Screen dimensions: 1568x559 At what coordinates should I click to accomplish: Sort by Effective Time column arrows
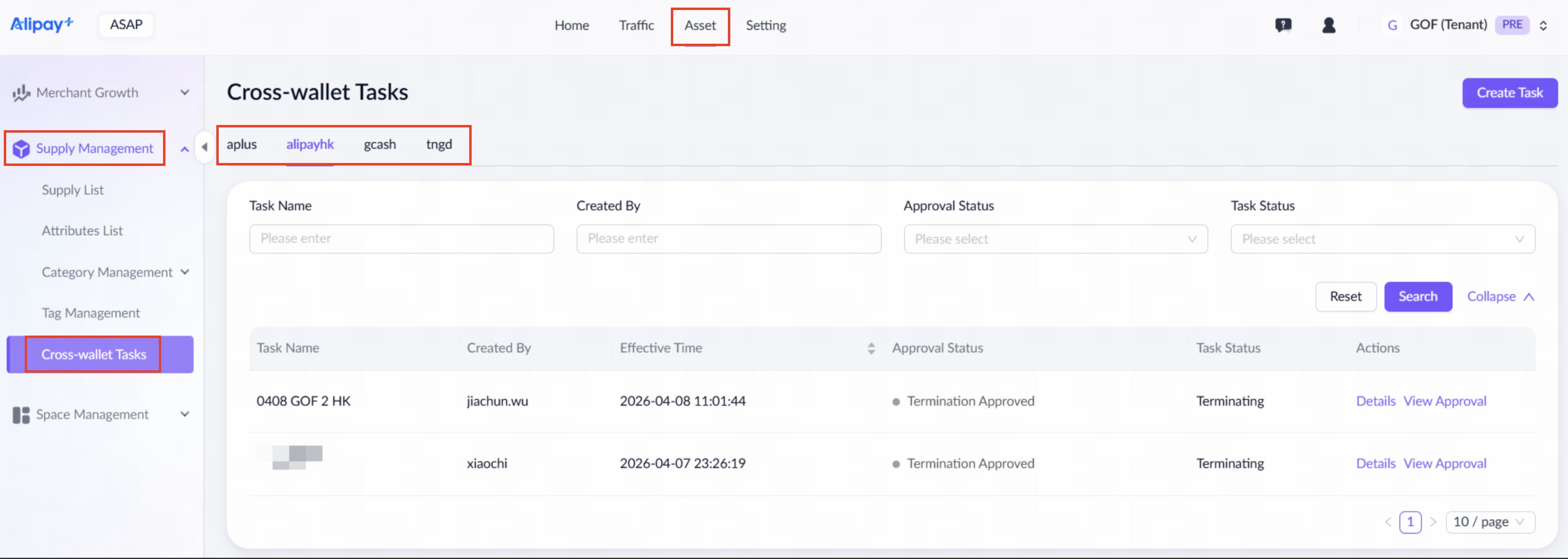pos(871,348)
